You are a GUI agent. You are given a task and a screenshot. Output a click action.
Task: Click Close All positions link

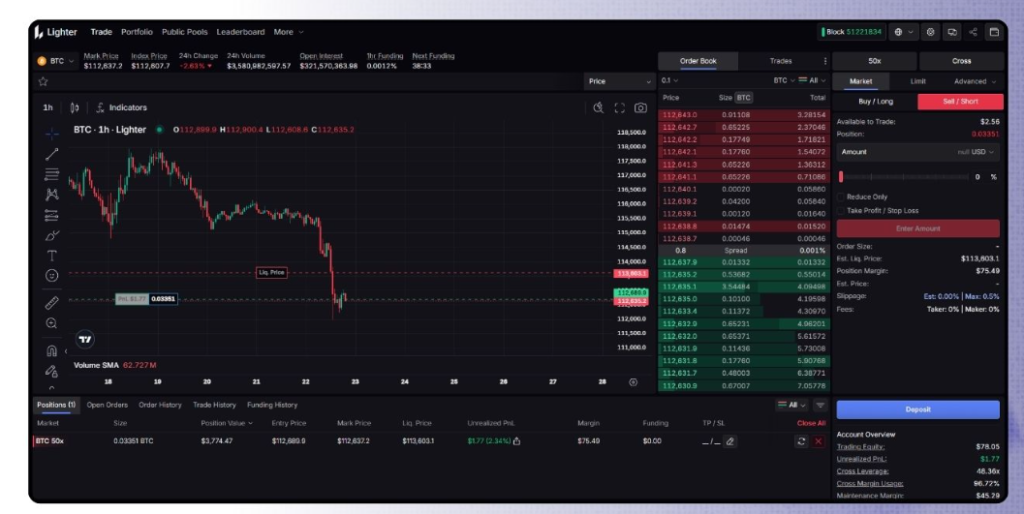(810, 423)
